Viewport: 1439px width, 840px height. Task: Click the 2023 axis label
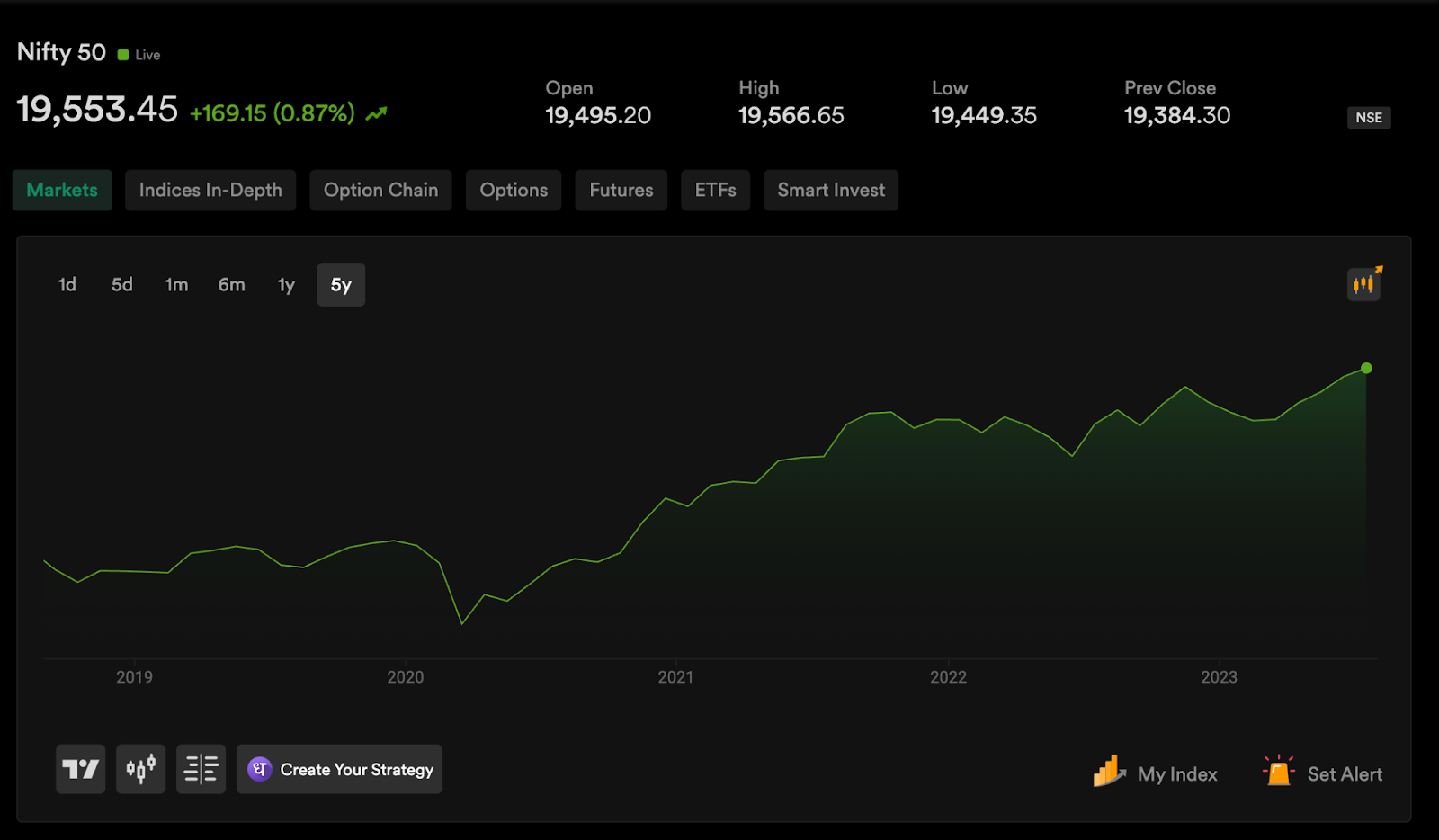click(x=1219, y=677)
